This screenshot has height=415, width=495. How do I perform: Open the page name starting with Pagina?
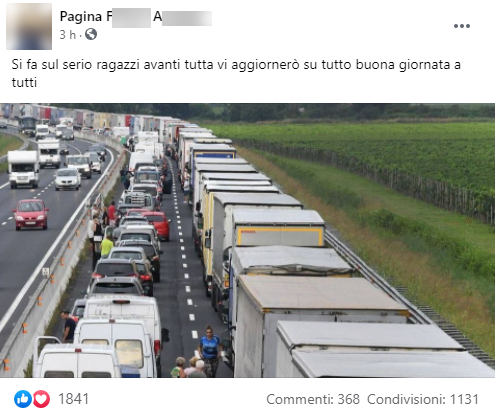(x=136, y=17)
